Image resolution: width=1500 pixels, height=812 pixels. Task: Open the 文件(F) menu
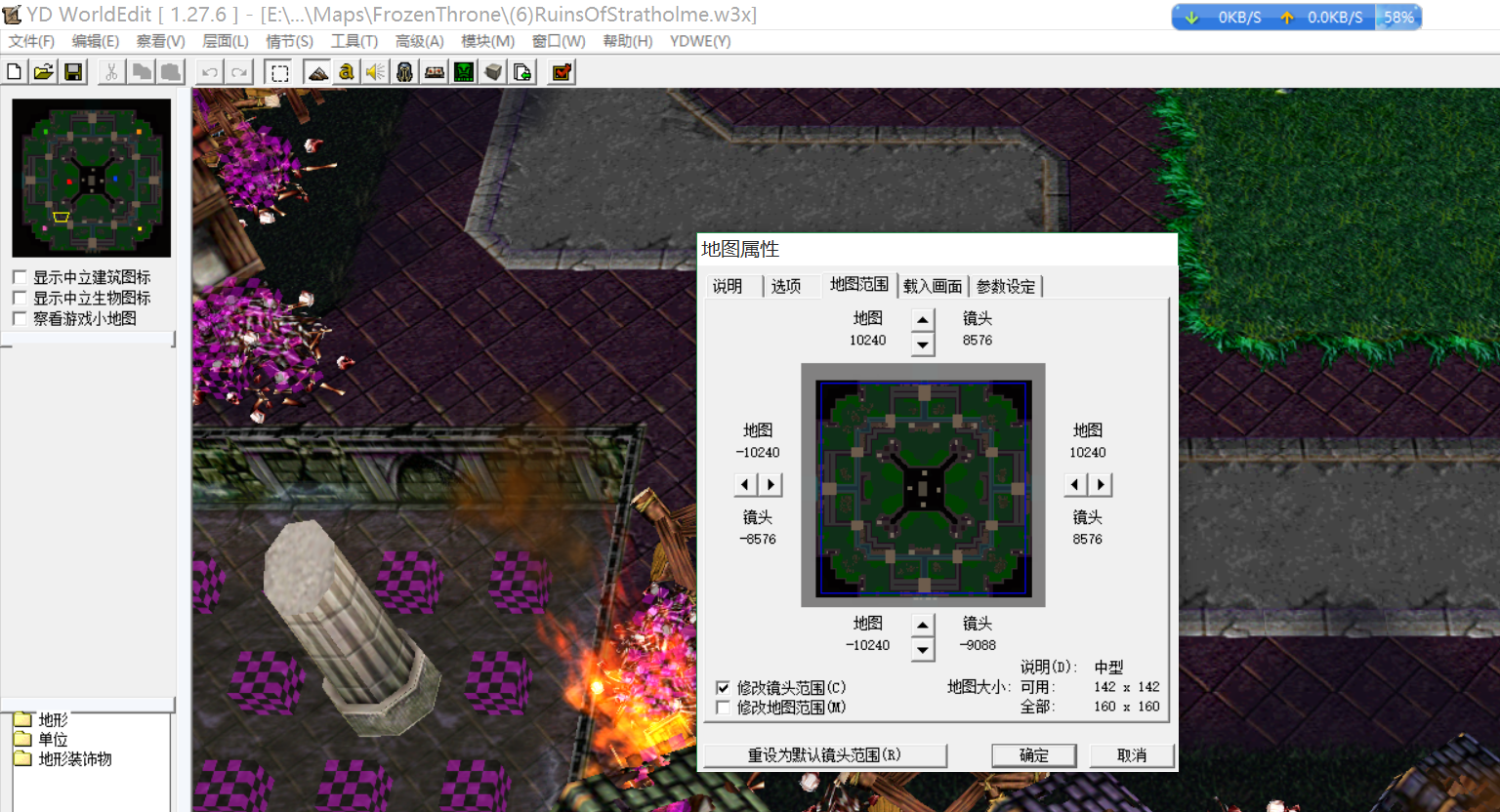[x=31, y=41]
